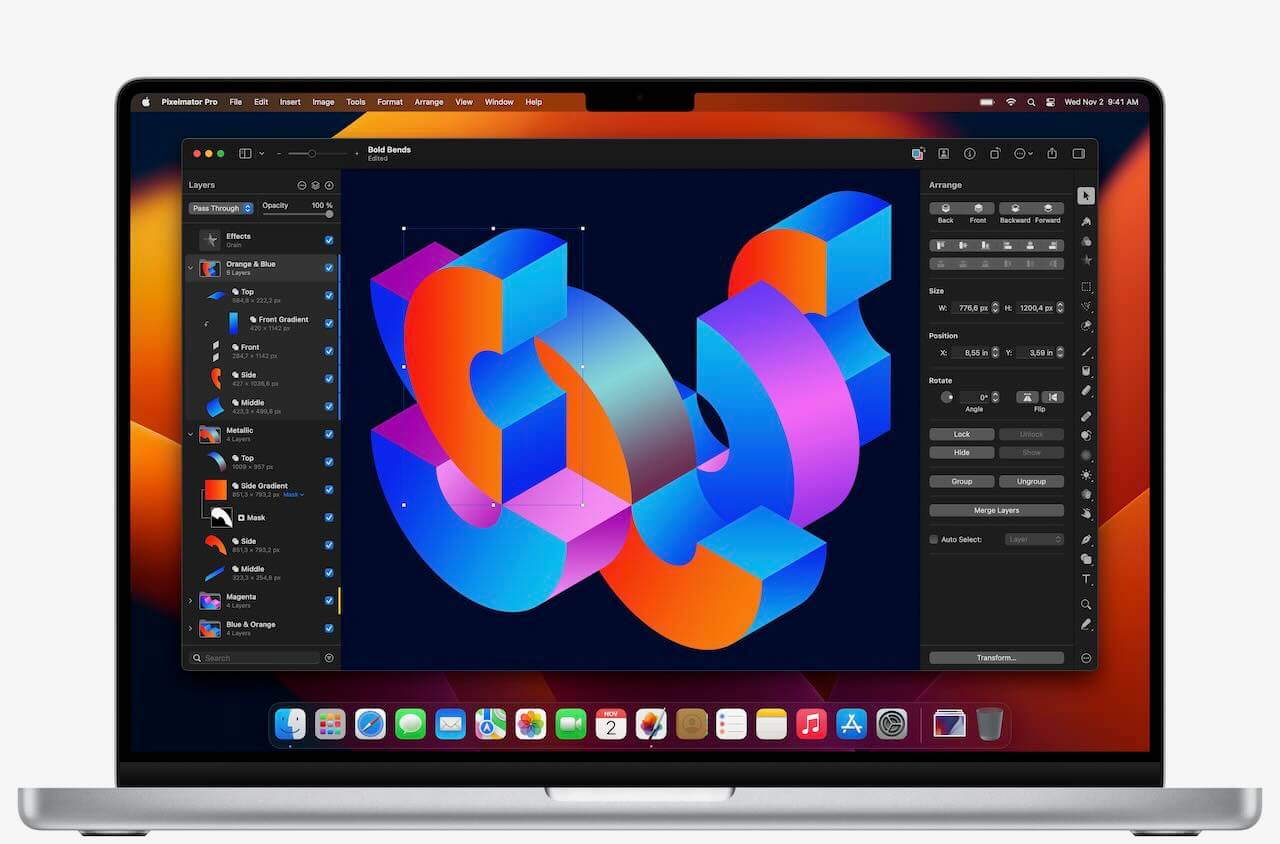Select the Zoom magnifier tool
Viewport: 1280px width, 844px height.
coord(1086,604)
